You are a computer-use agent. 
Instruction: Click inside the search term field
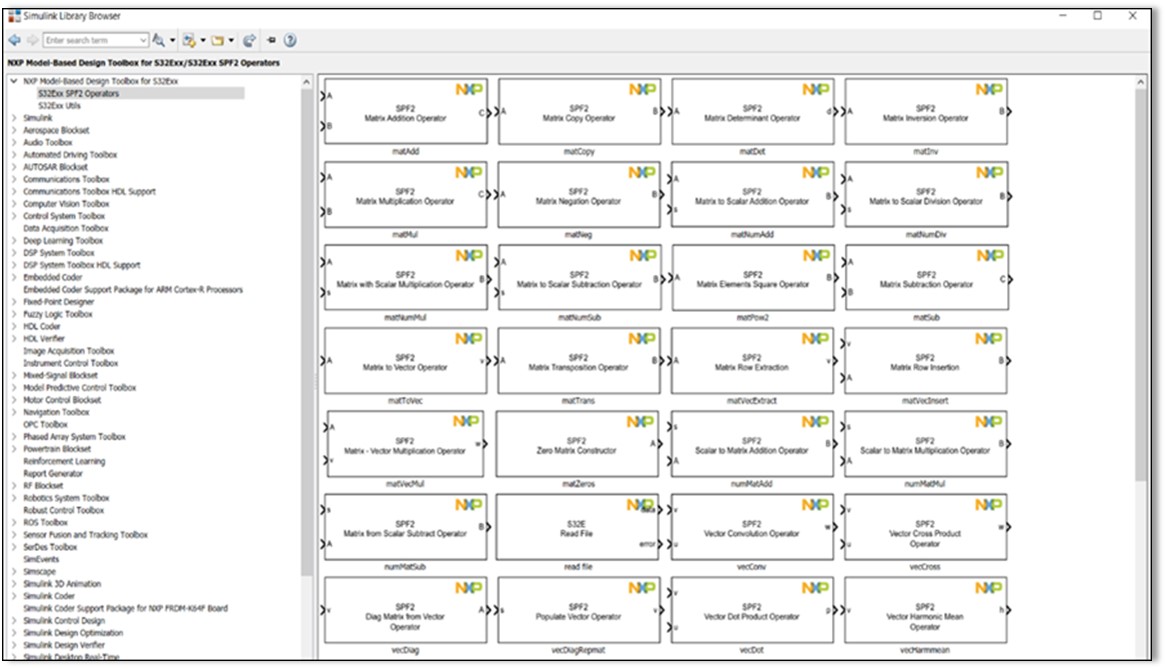tap(90, 42)
